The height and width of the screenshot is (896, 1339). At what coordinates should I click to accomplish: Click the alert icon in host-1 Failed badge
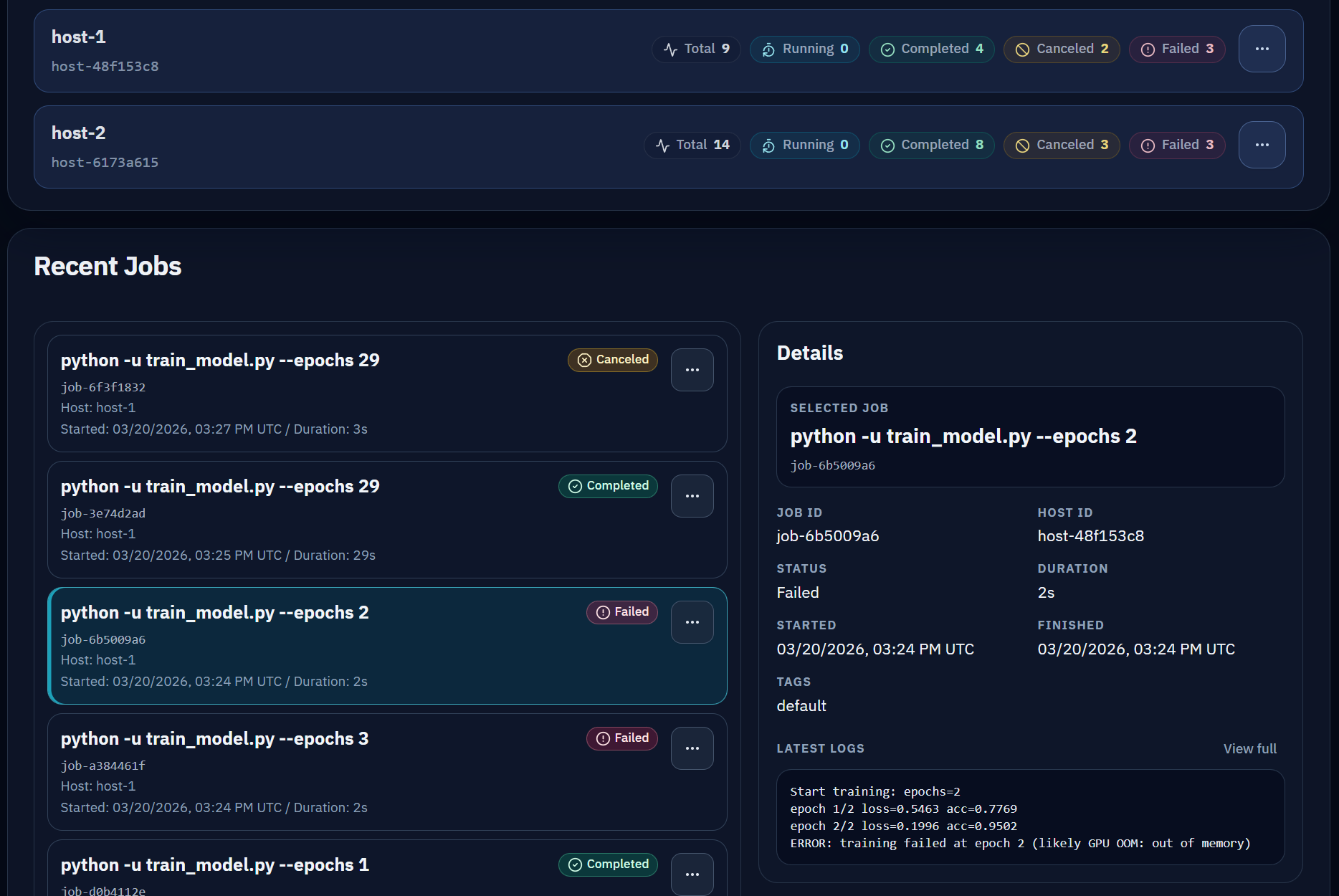[x=1148, y=49]
